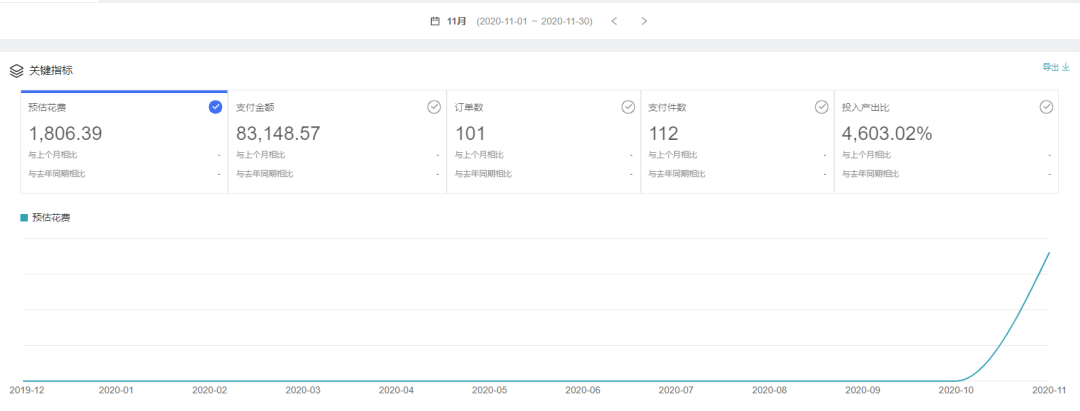Click 与上个月相比 in 订单数 card
This screenshot has width=1080, height=411.
tap(479, 156)
